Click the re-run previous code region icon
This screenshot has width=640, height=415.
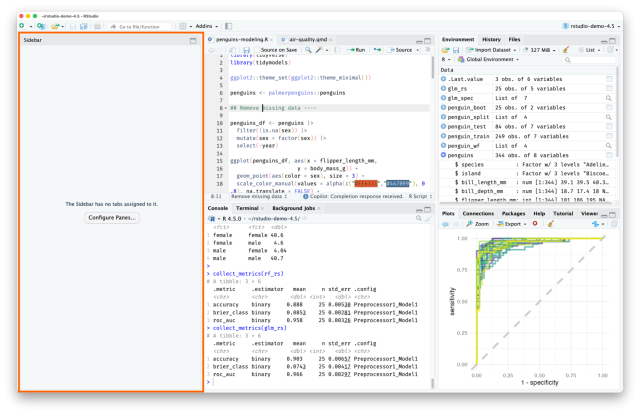[378, 50]
